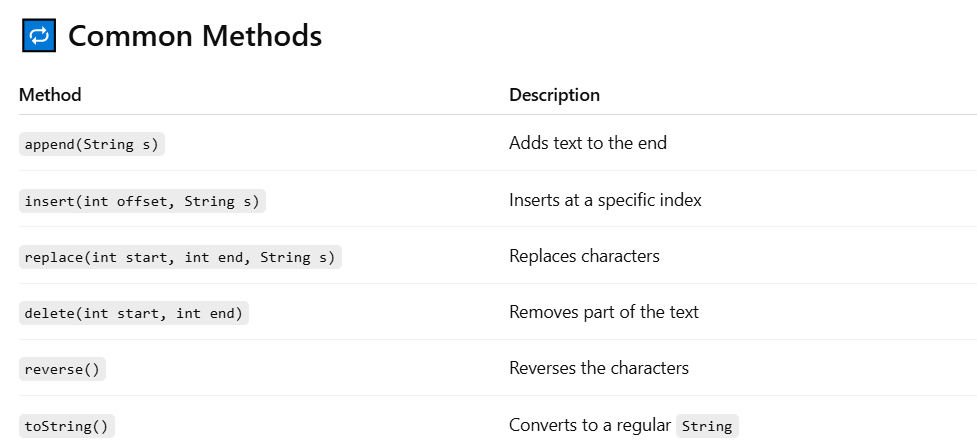Screen dimensions: 977x443
Task: Click 'Reverses the characters' description
Action: (599, 368)
